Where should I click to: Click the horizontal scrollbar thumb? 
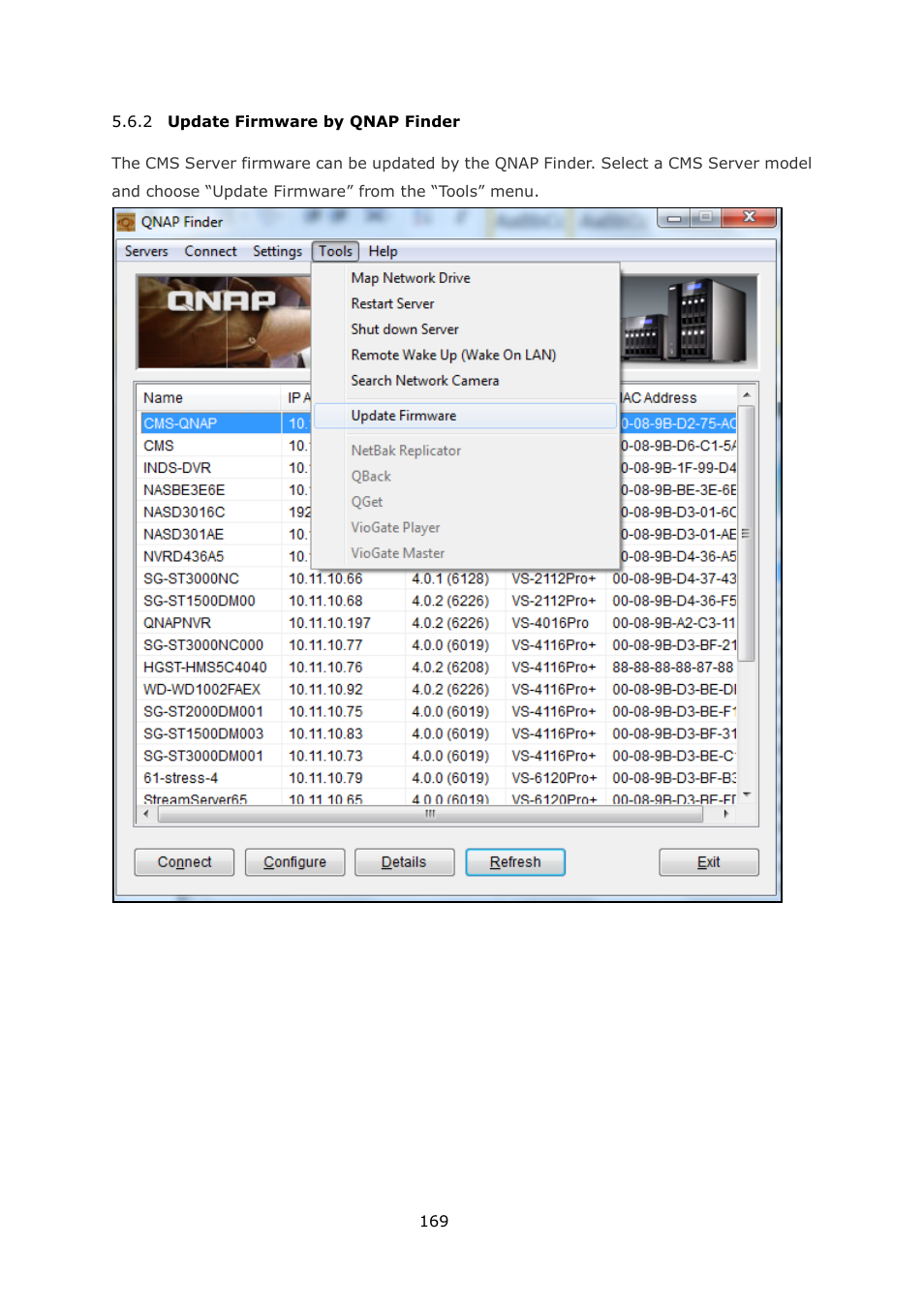click(430, 814)
